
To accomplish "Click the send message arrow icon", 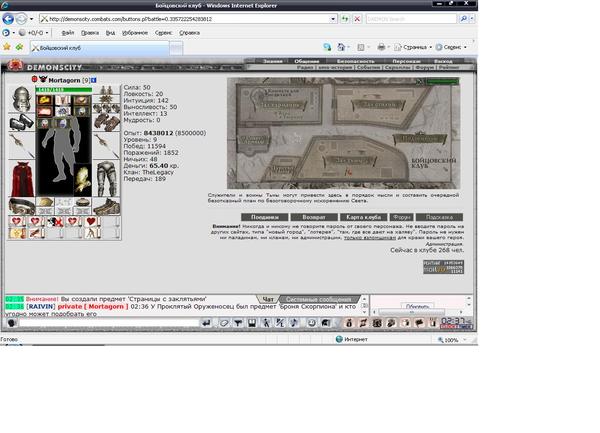I will click(x=206, y=323).
